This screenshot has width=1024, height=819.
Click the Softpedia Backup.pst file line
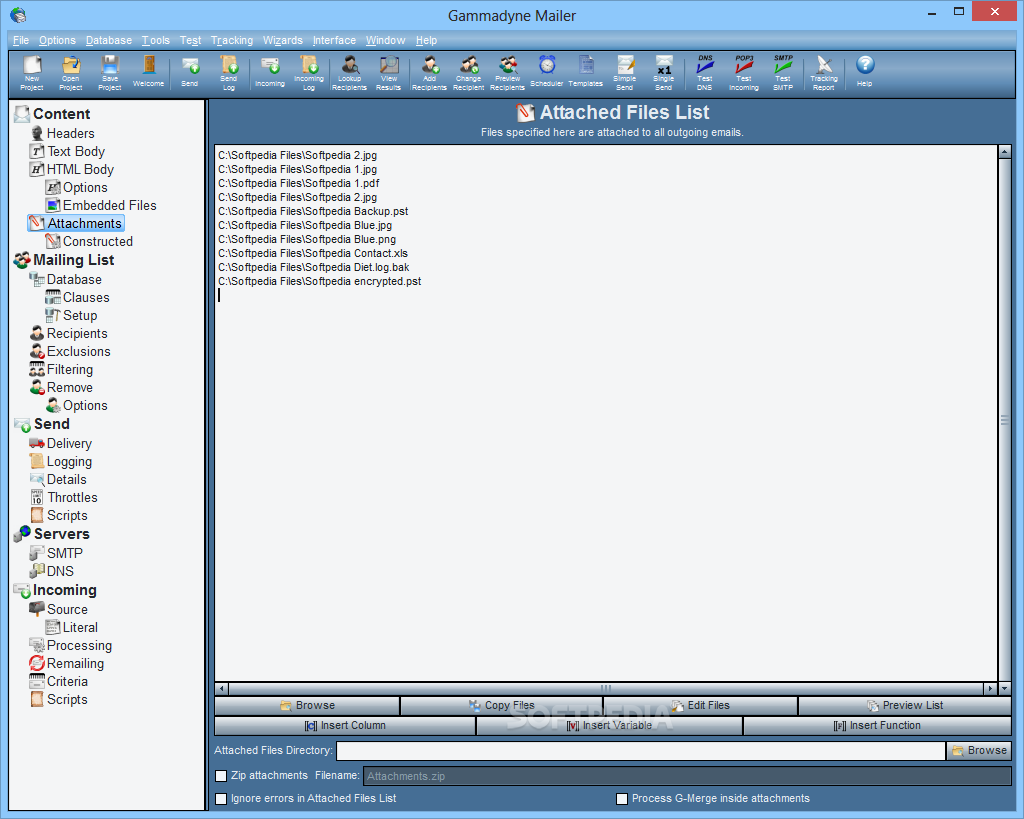[x=313, y=212]
